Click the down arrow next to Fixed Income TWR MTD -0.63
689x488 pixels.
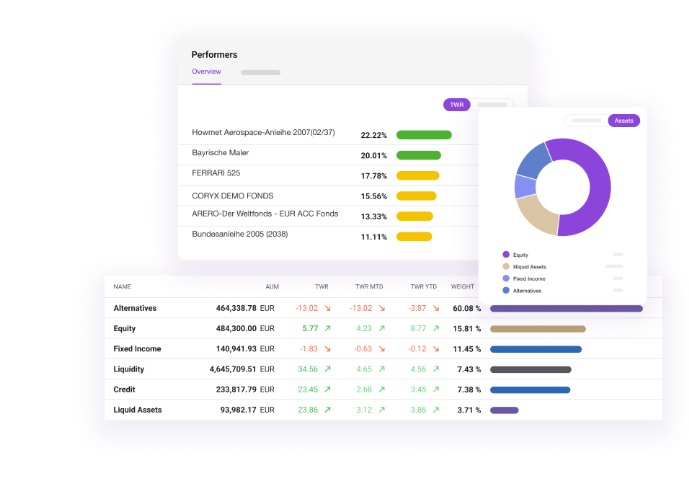[x=382, y=349]
